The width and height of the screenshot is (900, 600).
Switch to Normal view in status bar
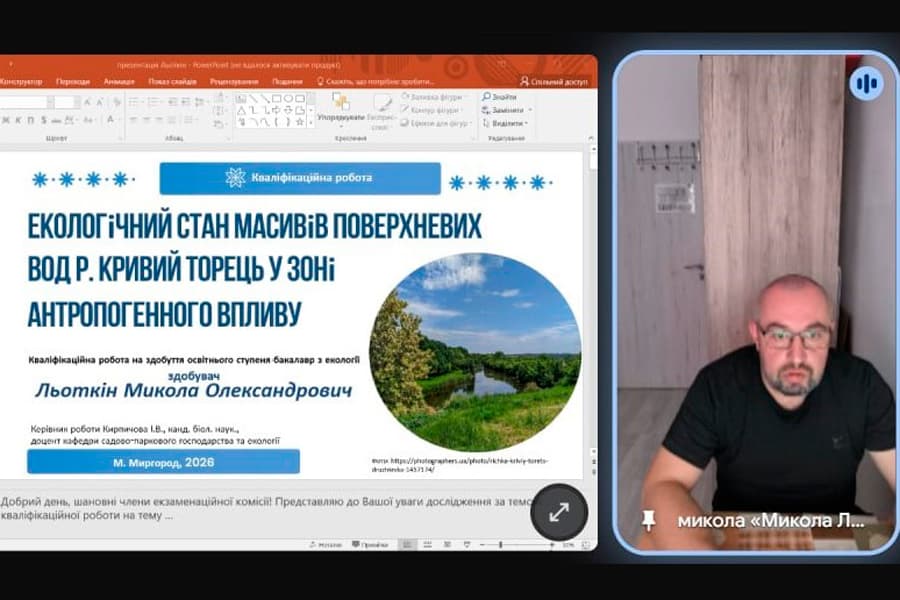coord(408,545)
